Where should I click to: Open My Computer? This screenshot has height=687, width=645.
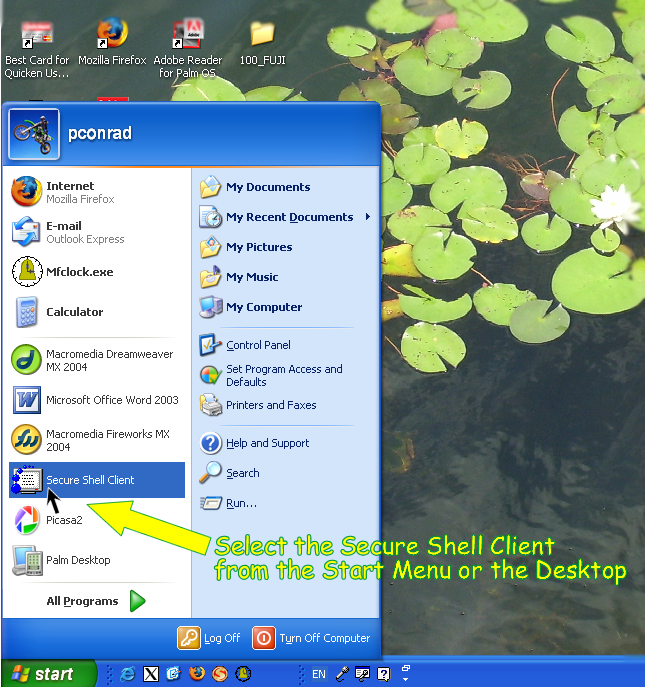(286, 307)
